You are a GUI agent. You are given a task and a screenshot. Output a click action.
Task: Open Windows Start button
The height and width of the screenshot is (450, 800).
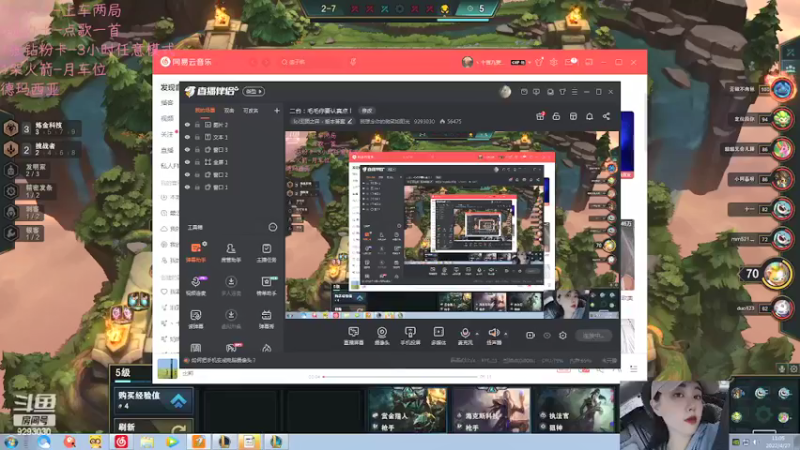[11, 442]
